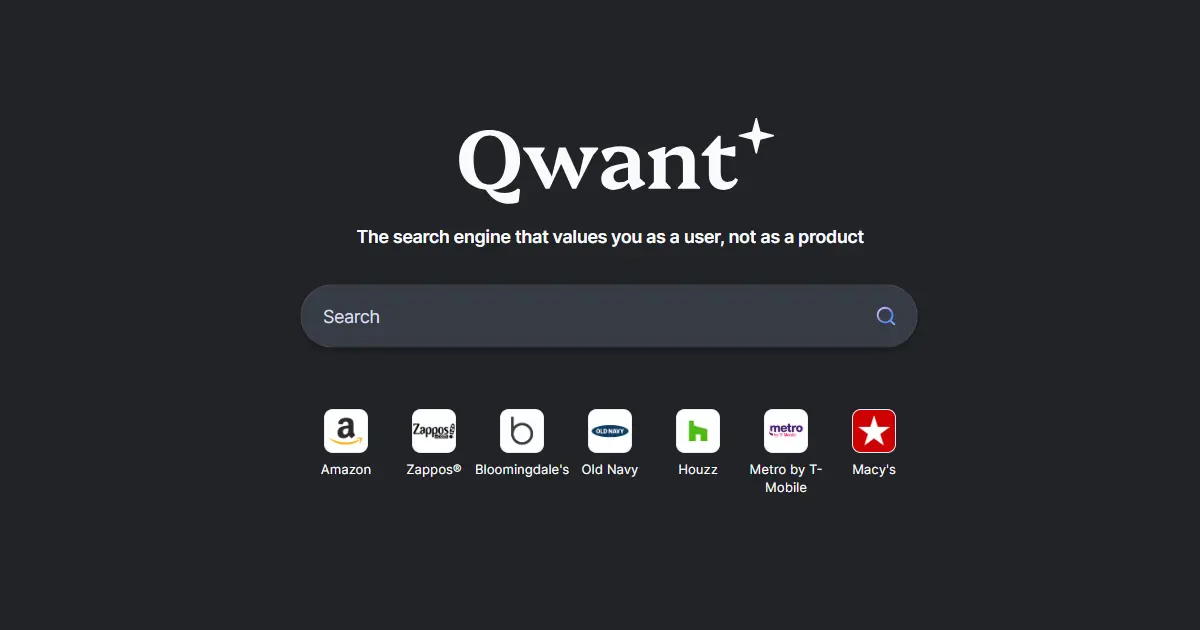Click the magnifying glass search icon
This screenshot has width=1200, height=630.
[x=885, y=316]
